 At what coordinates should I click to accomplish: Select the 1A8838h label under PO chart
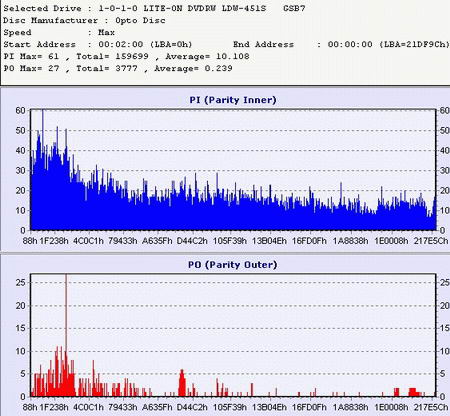(350, 407)
